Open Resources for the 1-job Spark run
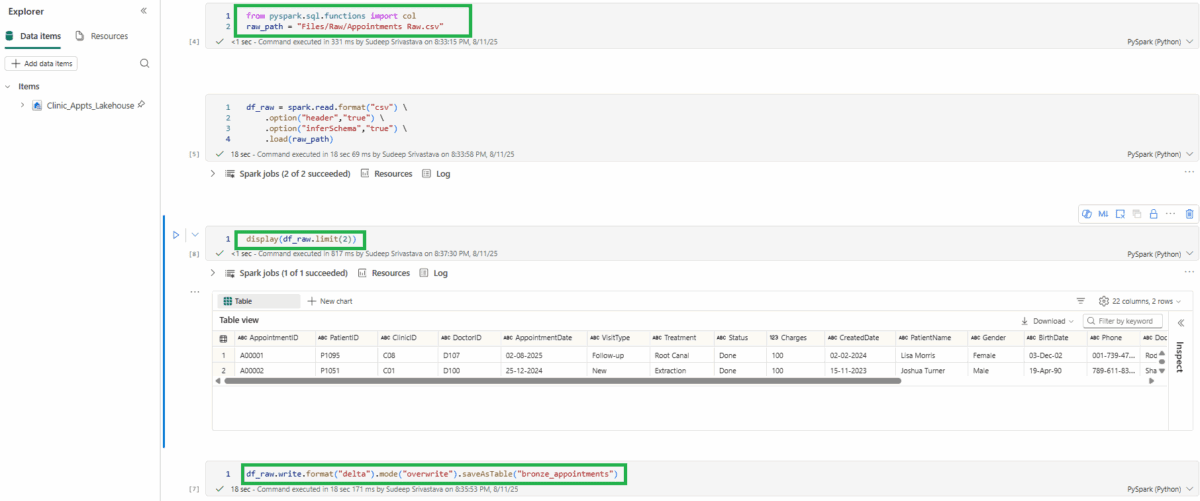1200x501 pixels. pos(385,273)
